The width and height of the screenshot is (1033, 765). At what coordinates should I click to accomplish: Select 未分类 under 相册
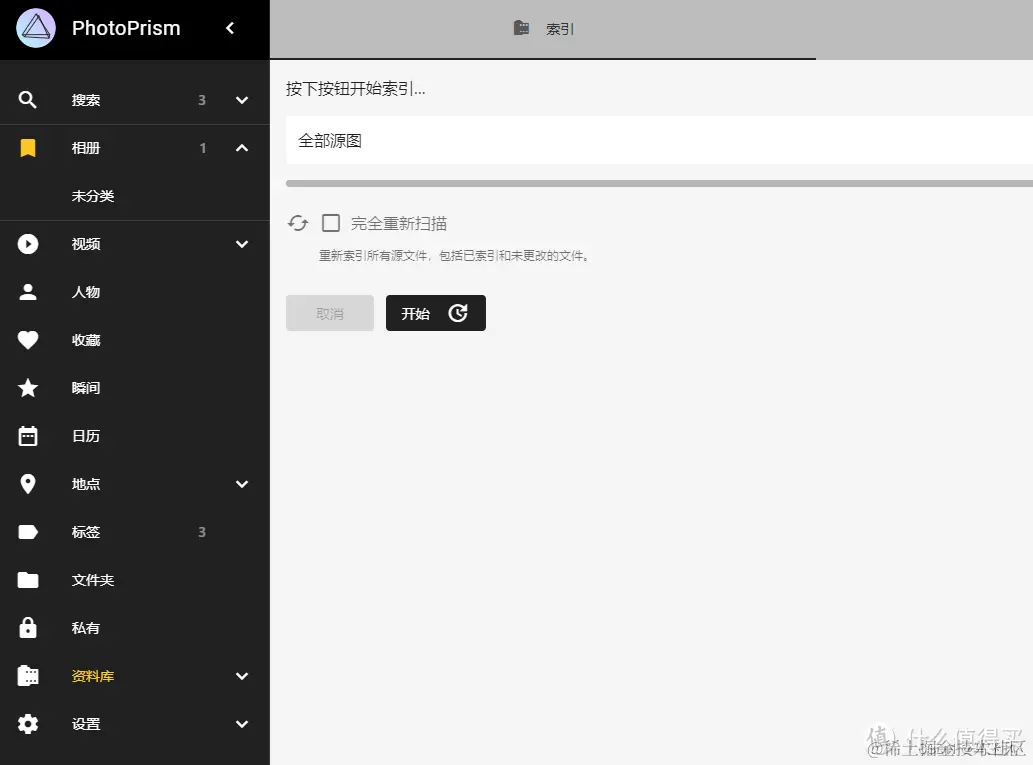tap(92, 195)
